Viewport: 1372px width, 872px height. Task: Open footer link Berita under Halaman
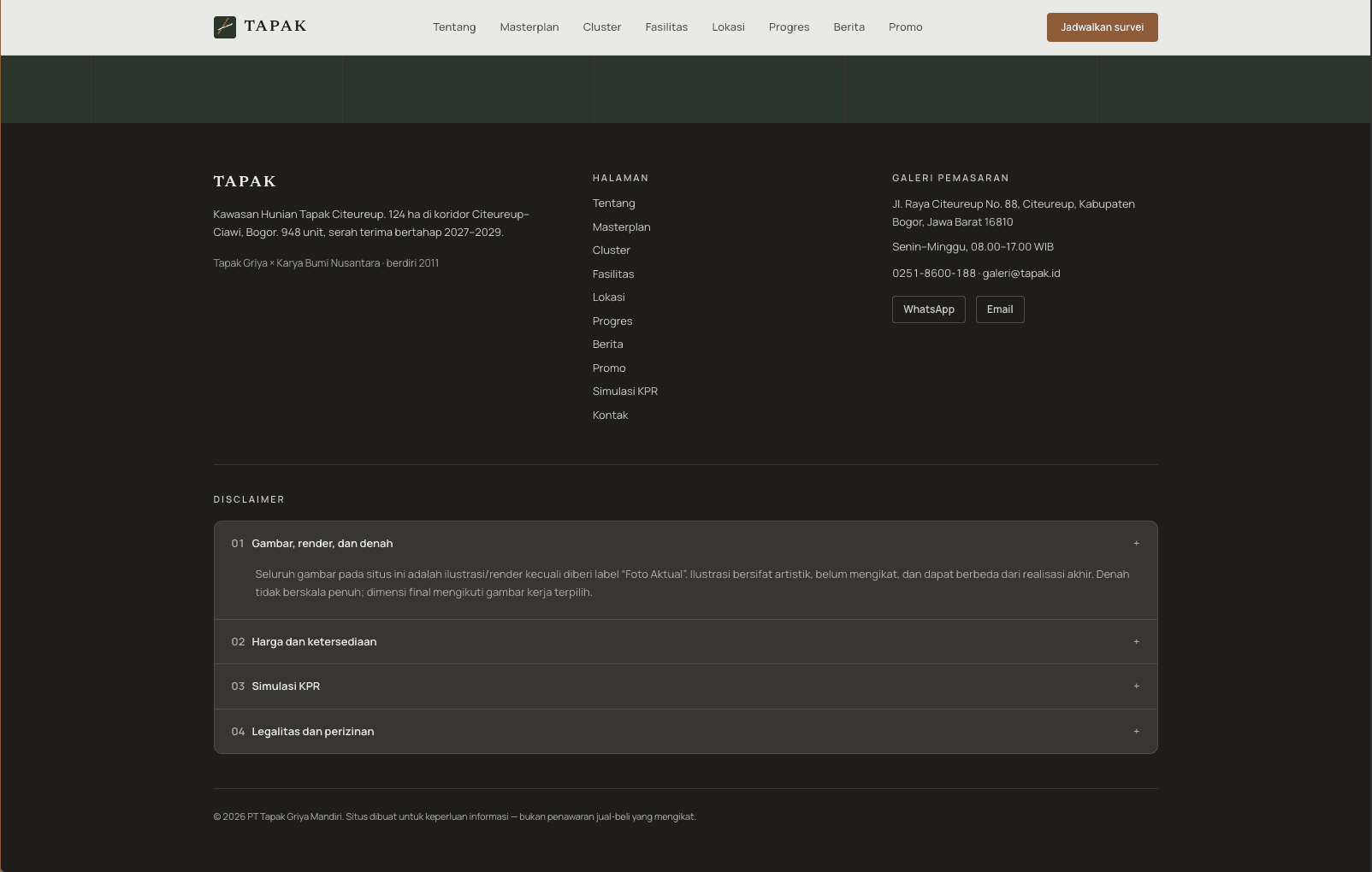point(608,345)
